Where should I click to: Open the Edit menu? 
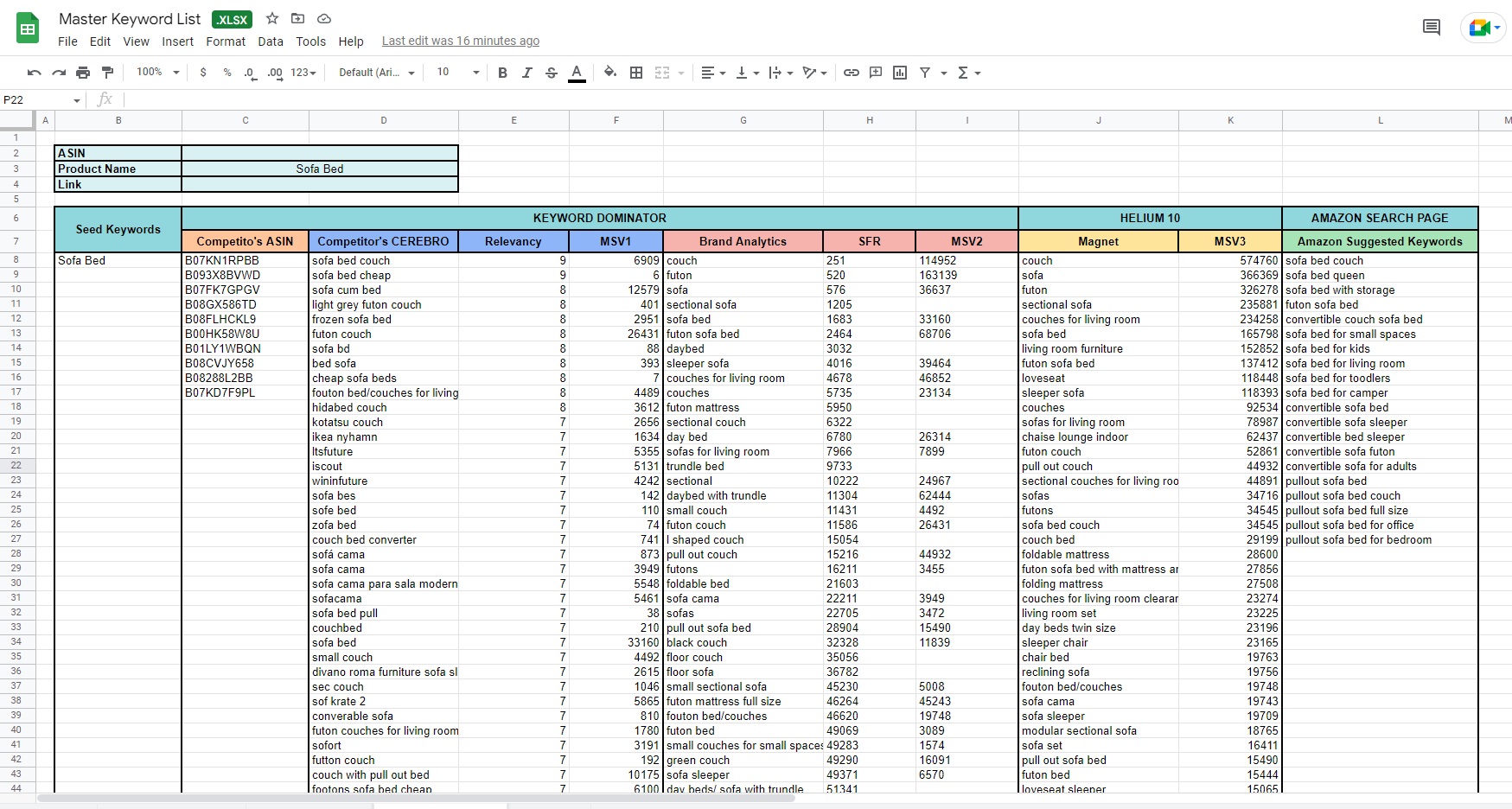point(100,41)
